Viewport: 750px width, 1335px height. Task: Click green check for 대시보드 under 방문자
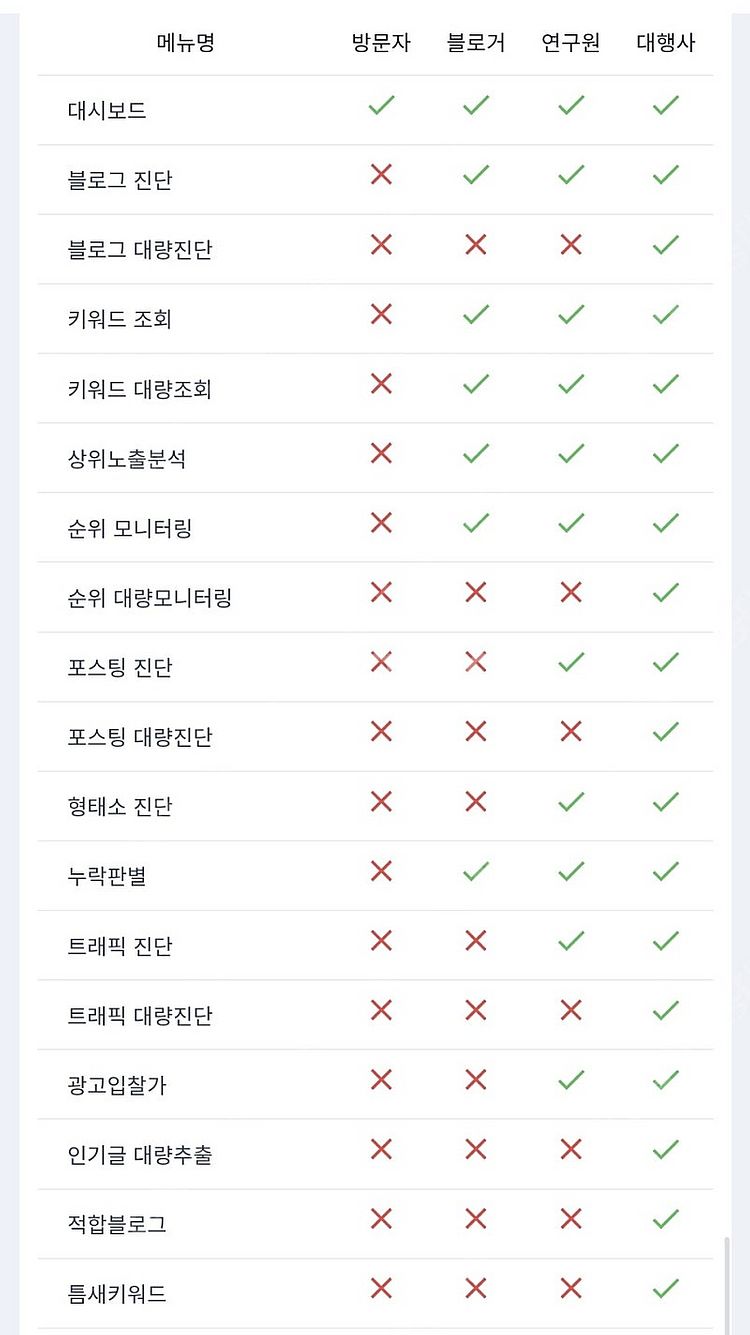point(381,105)
